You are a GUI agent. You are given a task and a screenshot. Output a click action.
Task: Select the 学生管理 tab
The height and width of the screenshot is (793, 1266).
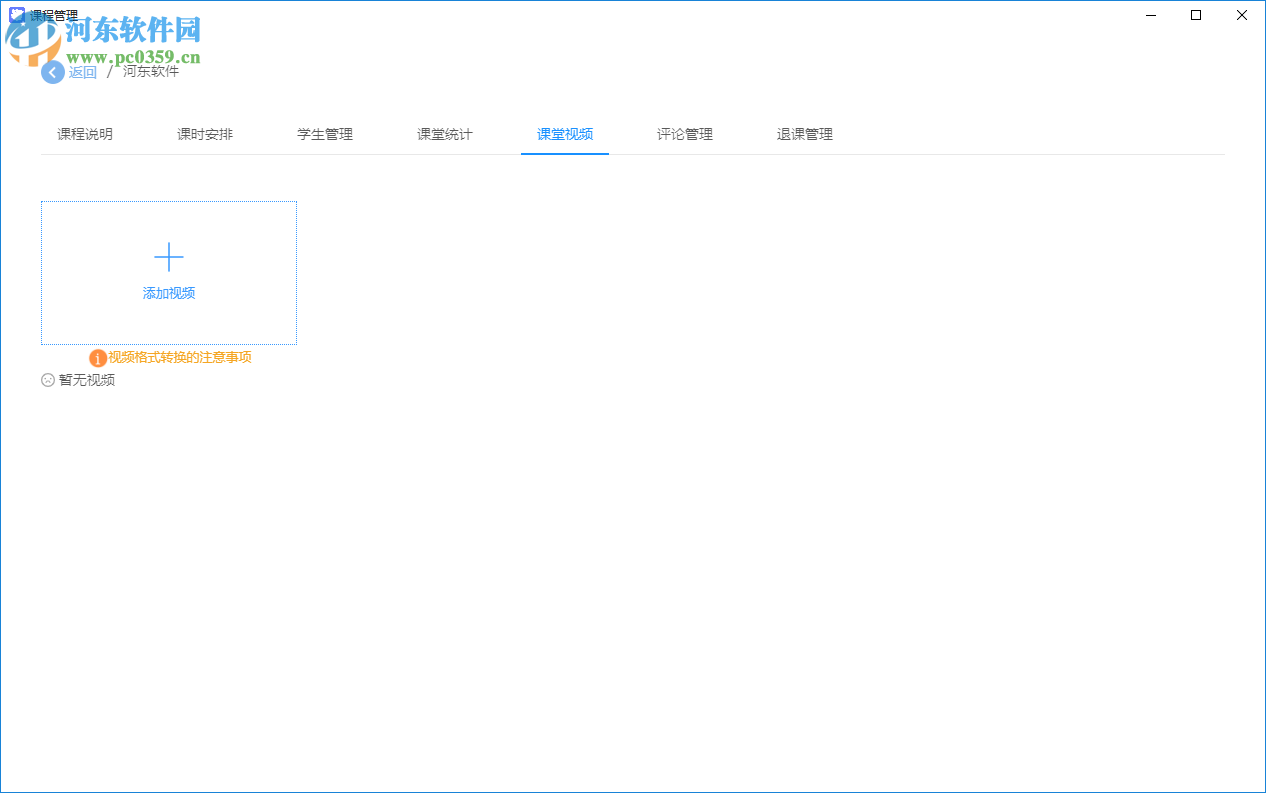[x=324, y=133]
